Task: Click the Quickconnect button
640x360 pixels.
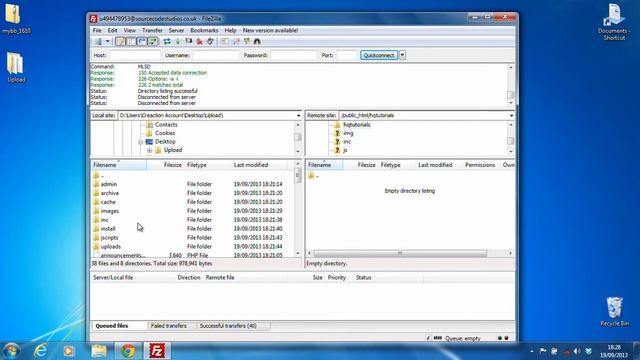Action: click(379, 55)
